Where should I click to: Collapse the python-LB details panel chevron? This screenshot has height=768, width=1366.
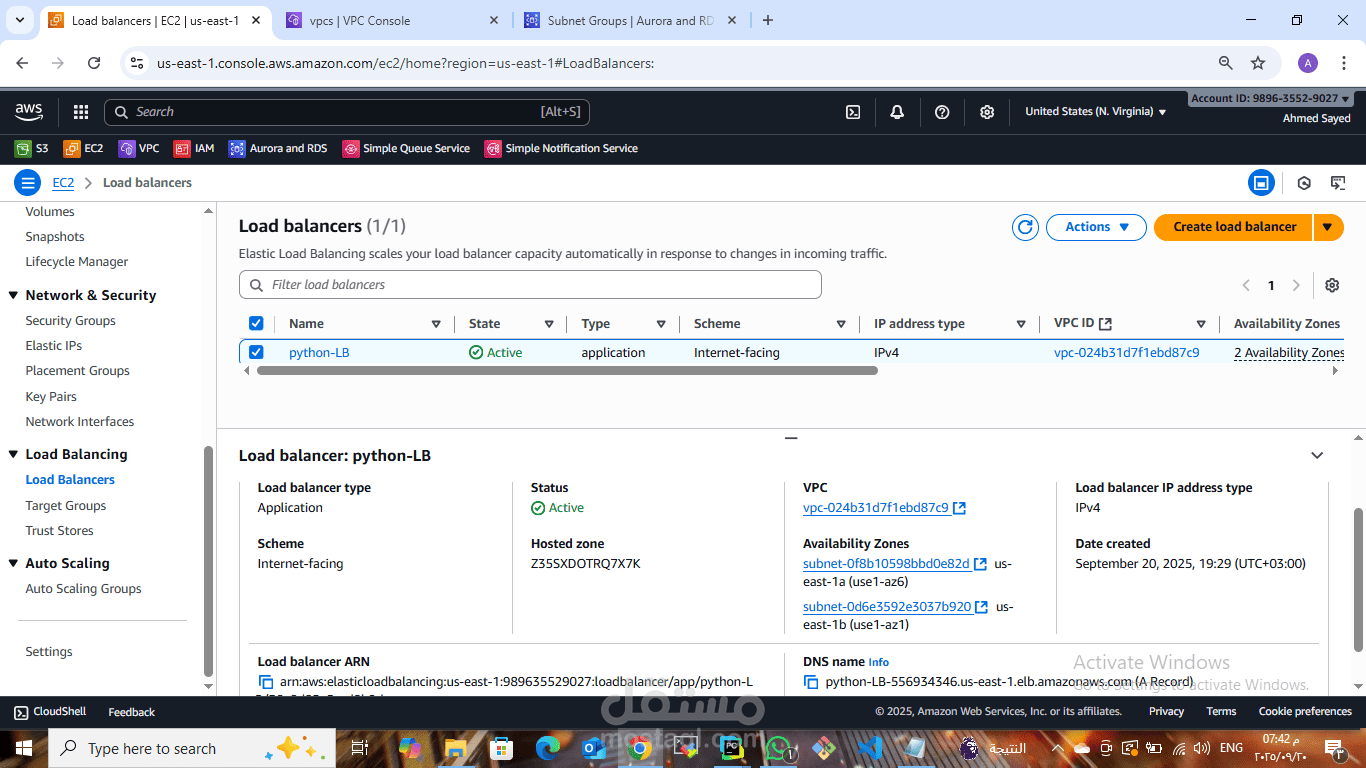(1317, 455)
